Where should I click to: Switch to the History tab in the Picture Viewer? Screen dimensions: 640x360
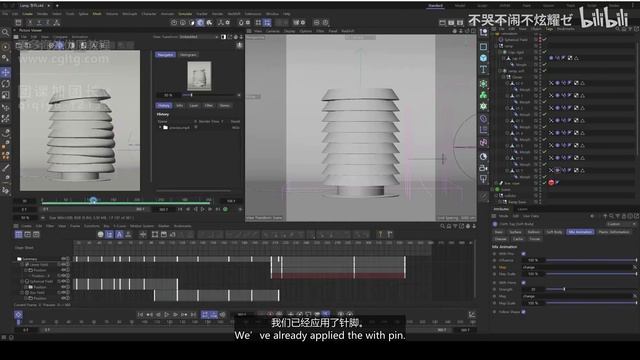tap(164, 105)
